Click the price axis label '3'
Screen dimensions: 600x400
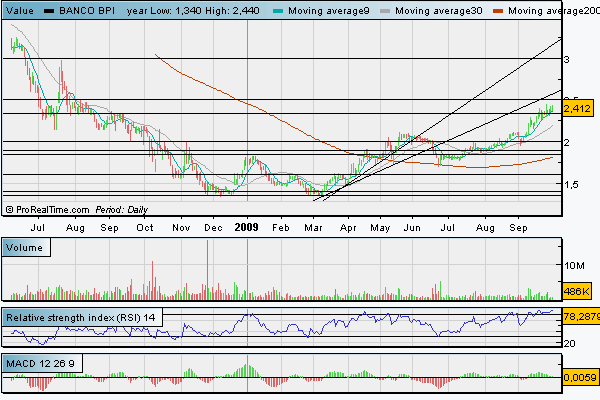(566, 59)
